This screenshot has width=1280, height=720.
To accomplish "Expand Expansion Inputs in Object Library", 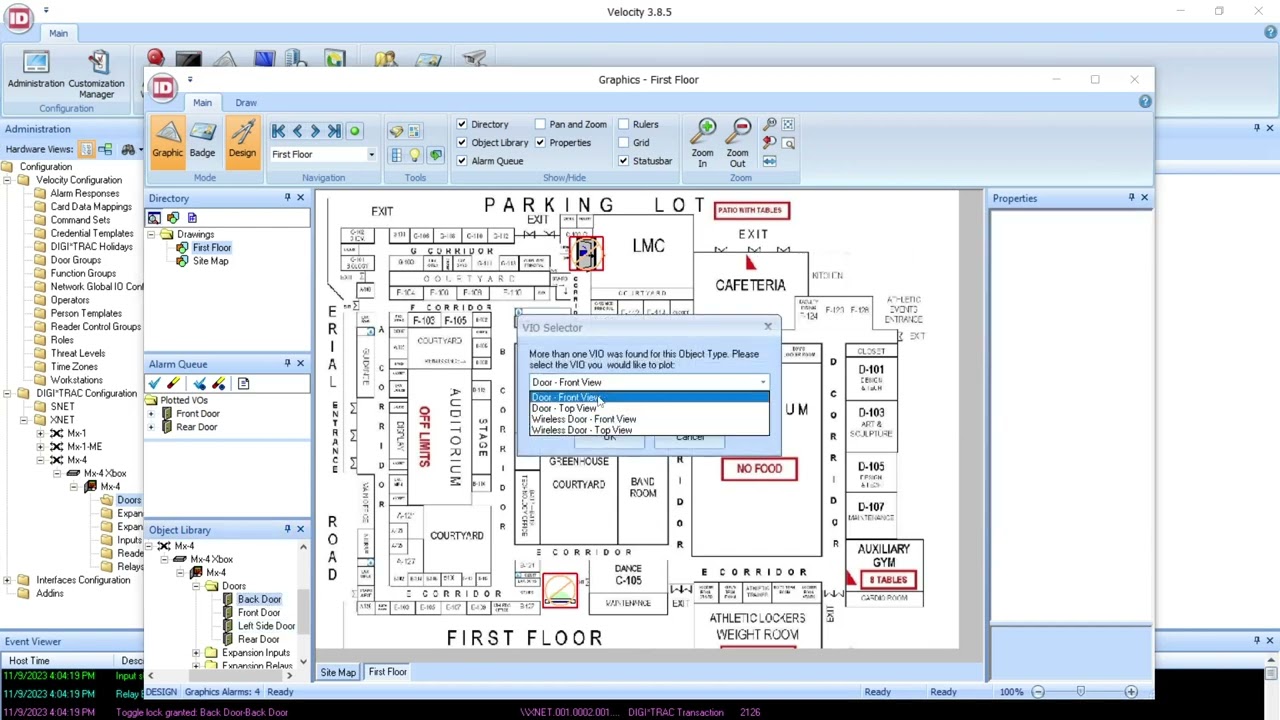I will click(x=197, y=653).
